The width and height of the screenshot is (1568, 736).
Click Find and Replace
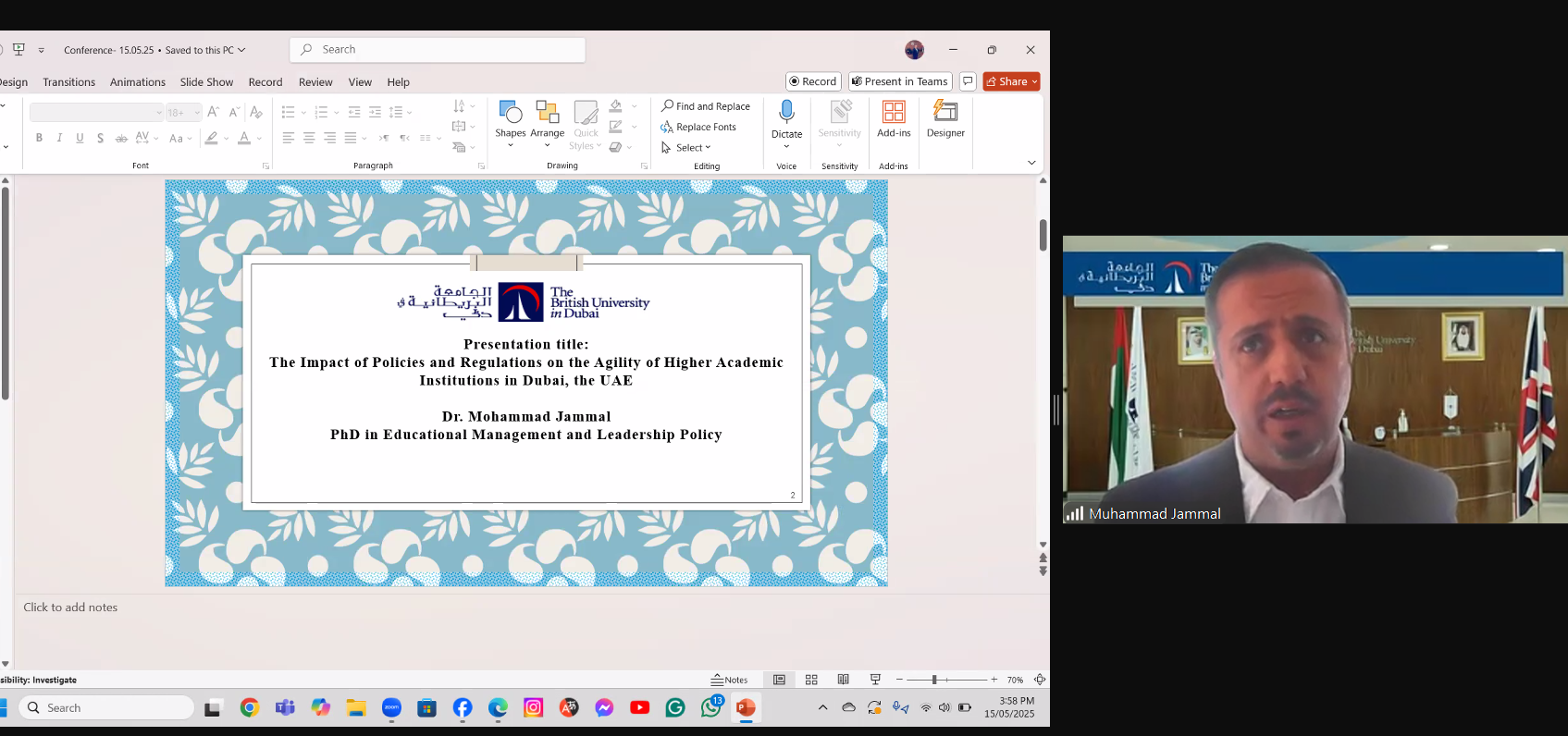(706, 106)
